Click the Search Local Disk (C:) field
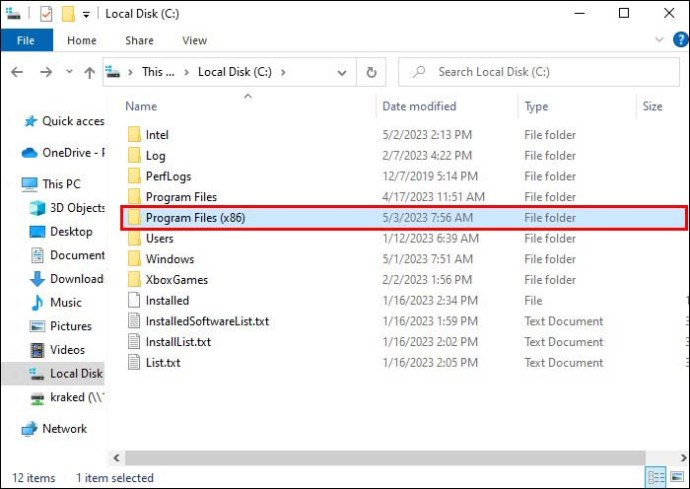This screenshot has height=489, width=690. (540, 72)
